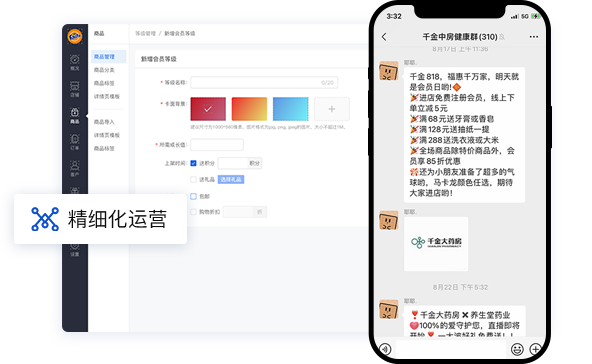Screen dimensions: 592x364
Task: Tap the 千金中房健康群(310) chat title
Action: pyautogui.click(x=459, y=37)
